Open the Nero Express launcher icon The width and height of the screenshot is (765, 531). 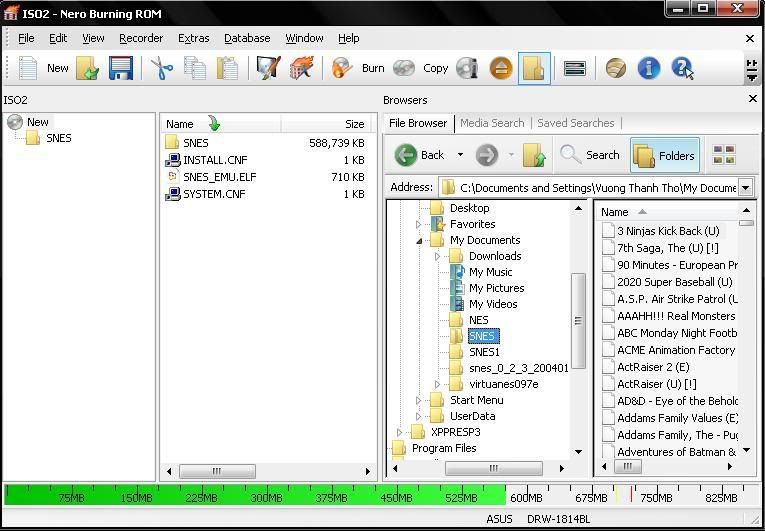[268, 68]
